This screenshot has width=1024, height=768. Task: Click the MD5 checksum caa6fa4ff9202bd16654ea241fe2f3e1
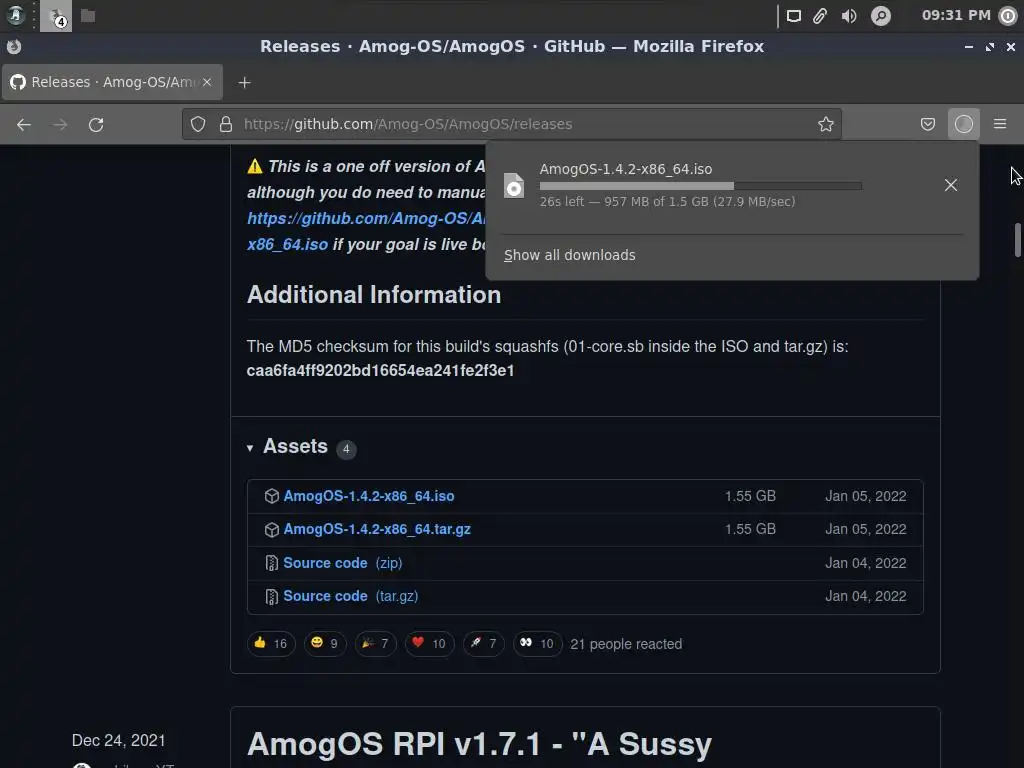pos(380,371)
